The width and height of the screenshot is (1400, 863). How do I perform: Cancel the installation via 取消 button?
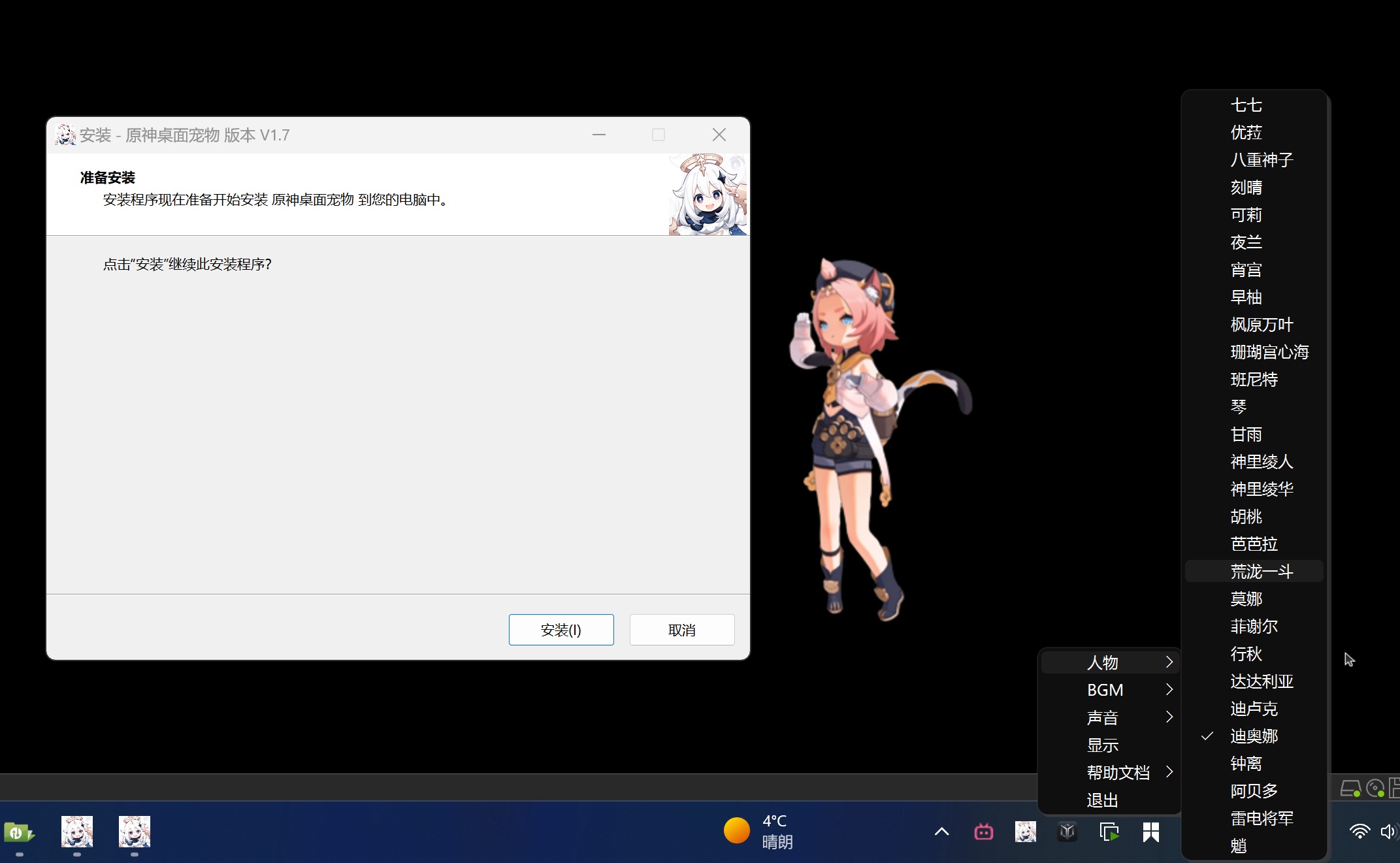[x=682, y=629]
